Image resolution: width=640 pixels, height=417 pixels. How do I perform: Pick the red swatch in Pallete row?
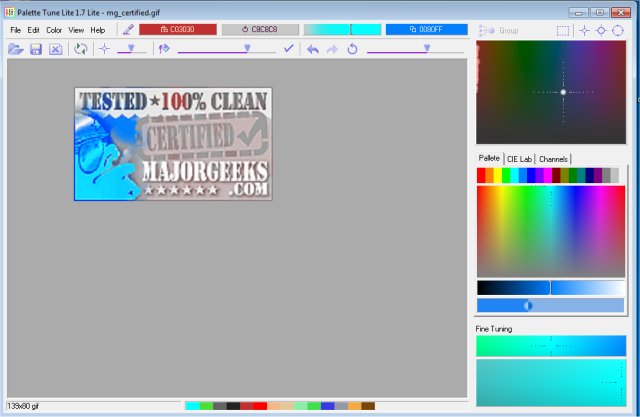(x=481, y=175)
